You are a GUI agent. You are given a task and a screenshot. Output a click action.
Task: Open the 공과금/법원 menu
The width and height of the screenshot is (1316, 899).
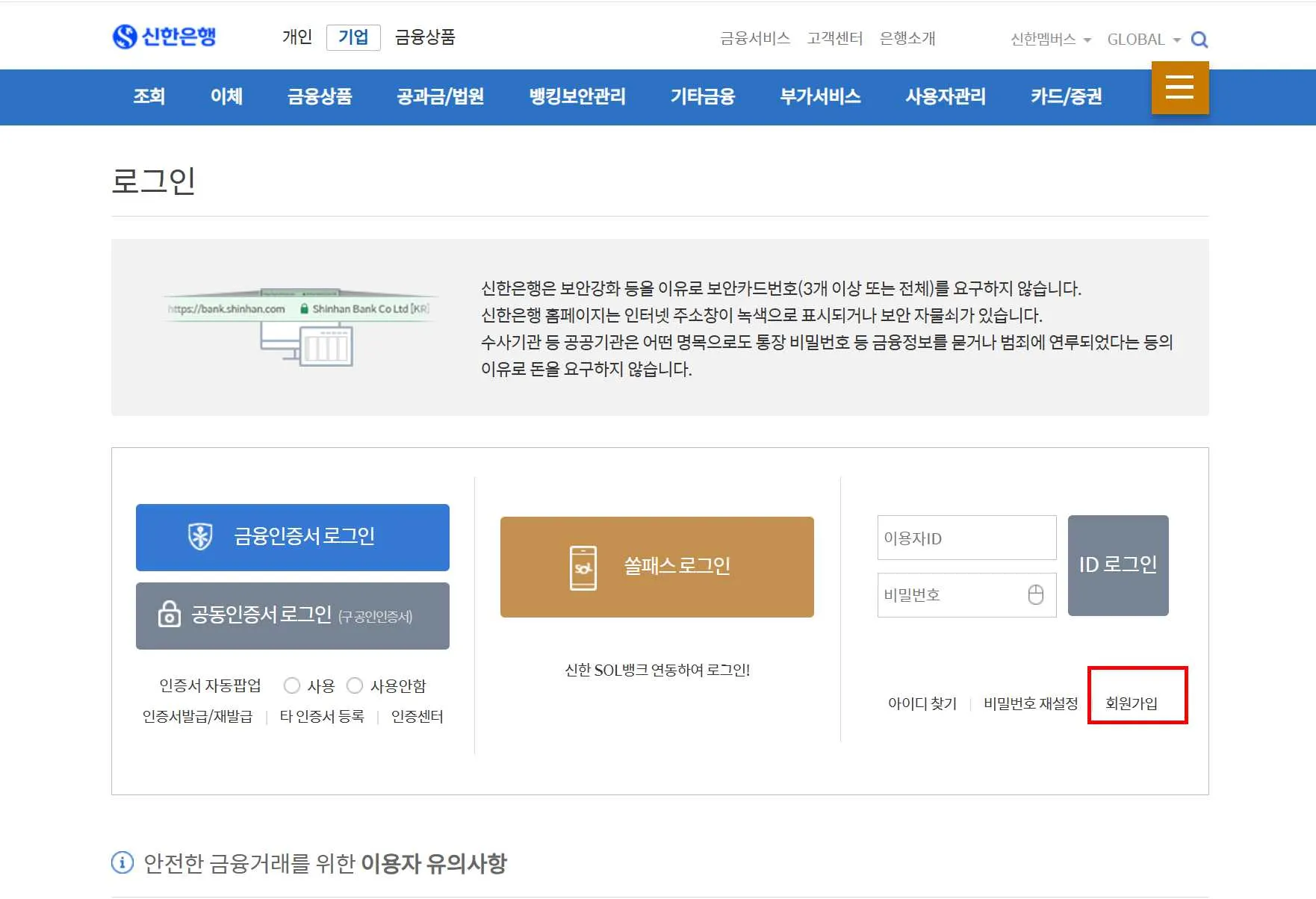coord(441,96)
